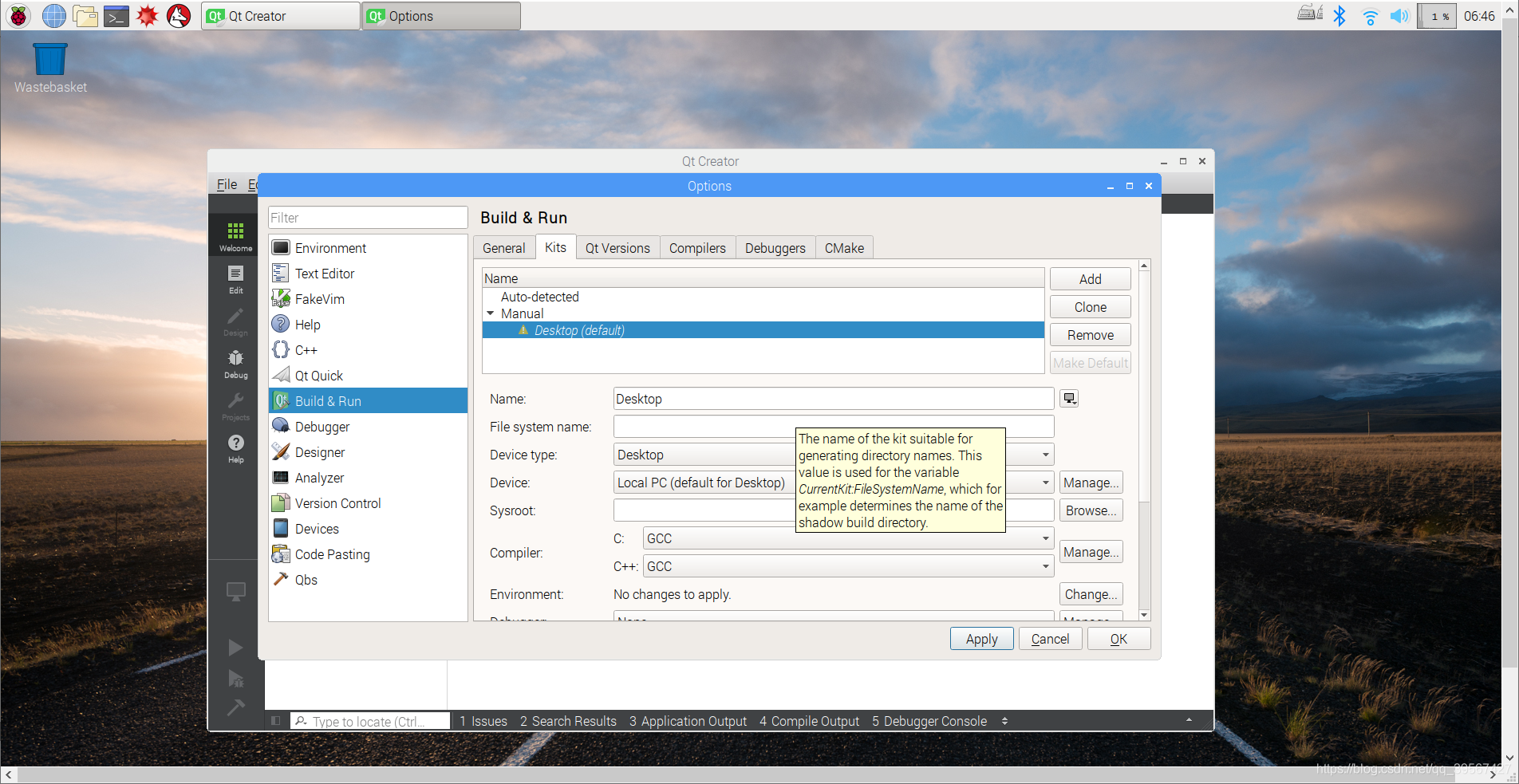Select Help options category
The width and height of the screenshot is (1519, 784).
[x=368, y=325]
